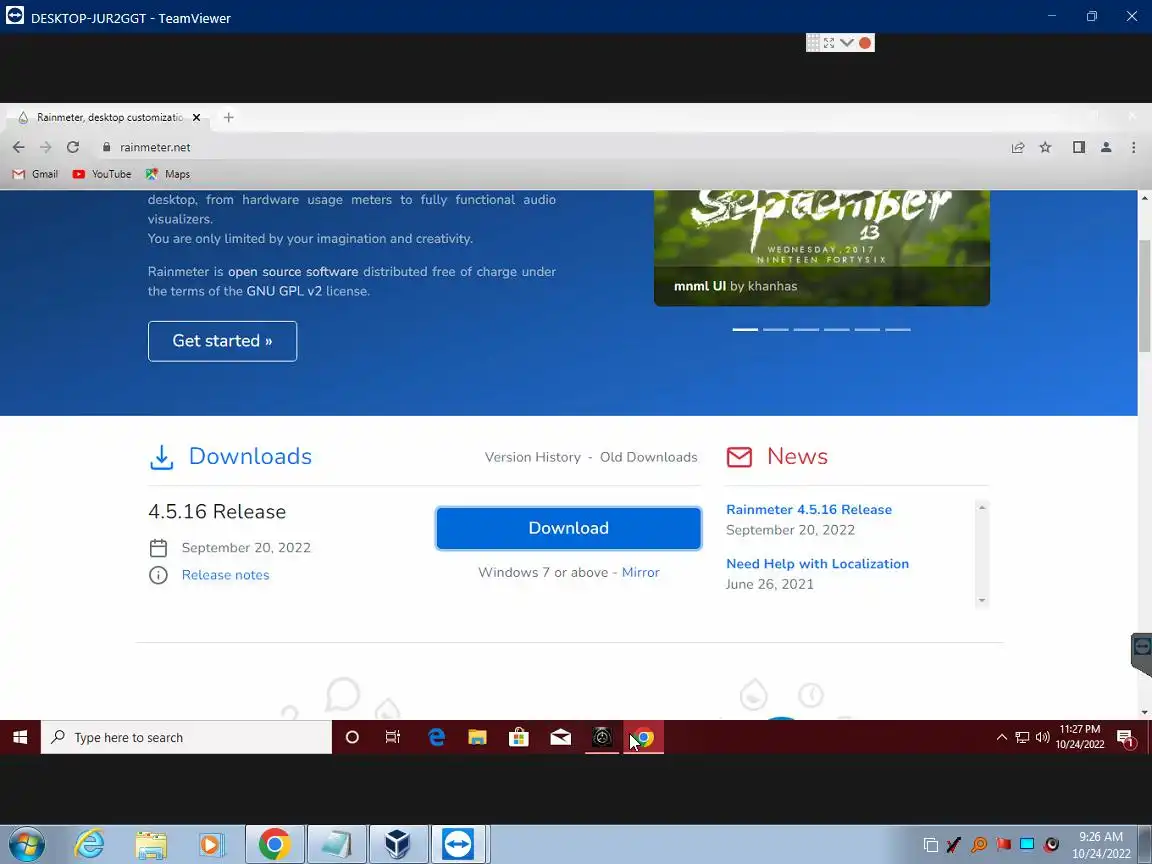Click the Chrome icon on remote taskbar
Viewport: 1152px width, 864px height.
click(644, 737)
